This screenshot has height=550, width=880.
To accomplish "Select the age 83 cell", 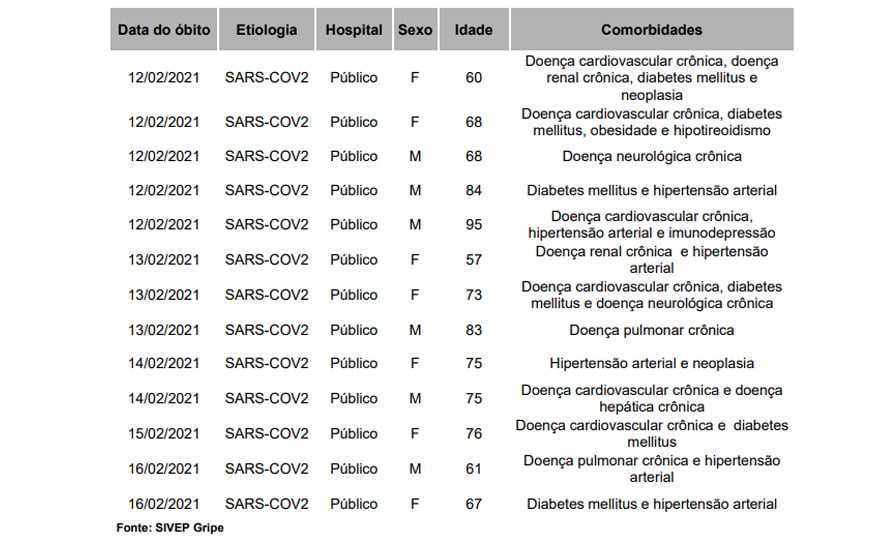I will pos(474,330).
